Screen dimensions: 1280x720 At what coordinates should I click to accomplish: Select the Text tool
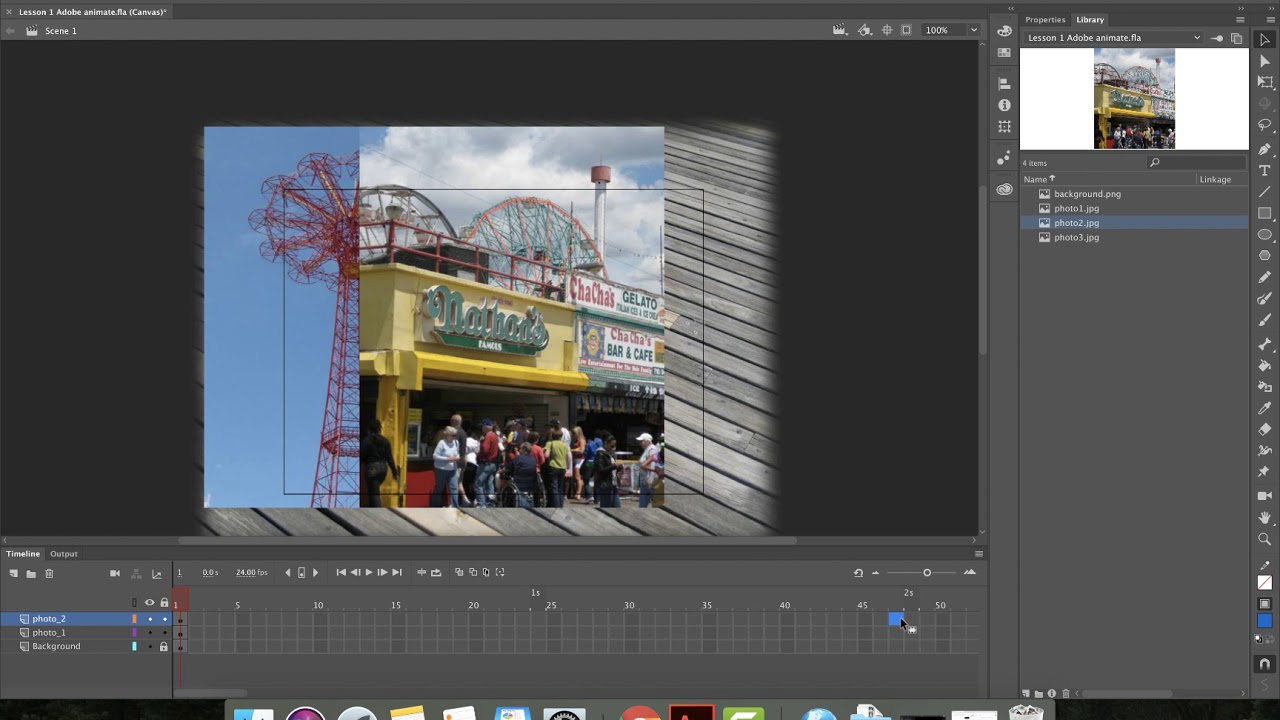point(1265,170)
